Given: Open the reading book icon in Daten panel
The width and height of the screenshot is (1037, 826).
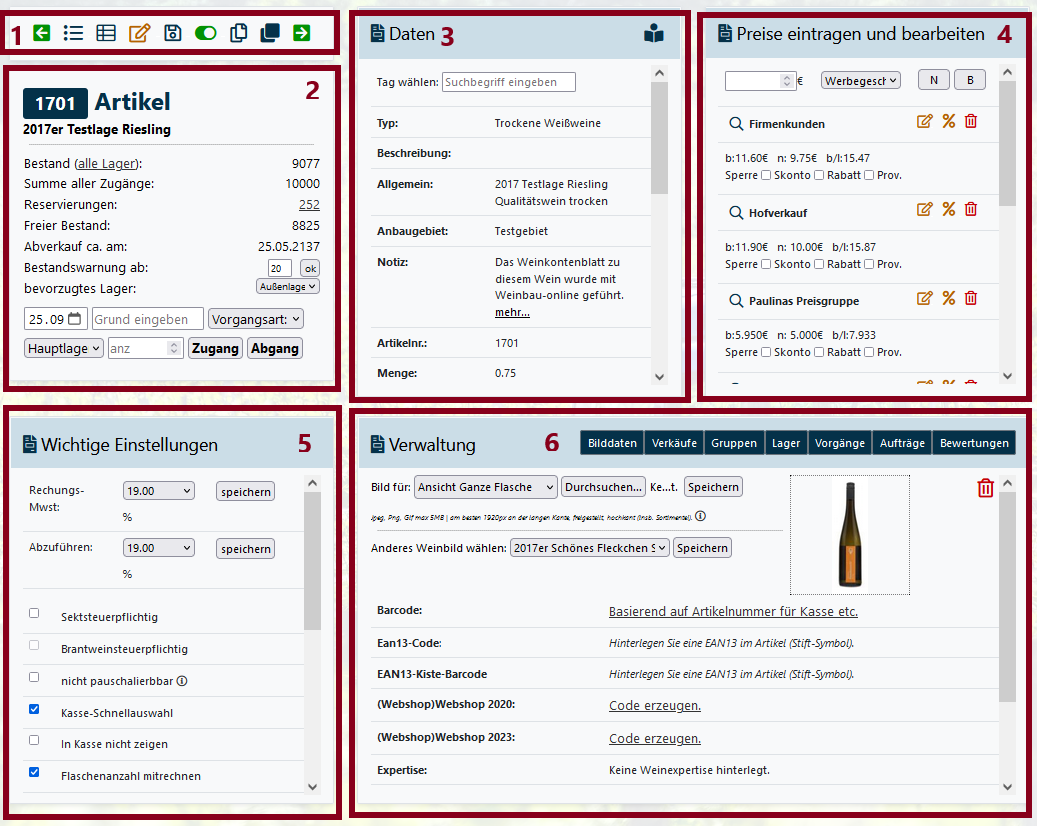Looking at the screenshot, I should pos(654,34).
